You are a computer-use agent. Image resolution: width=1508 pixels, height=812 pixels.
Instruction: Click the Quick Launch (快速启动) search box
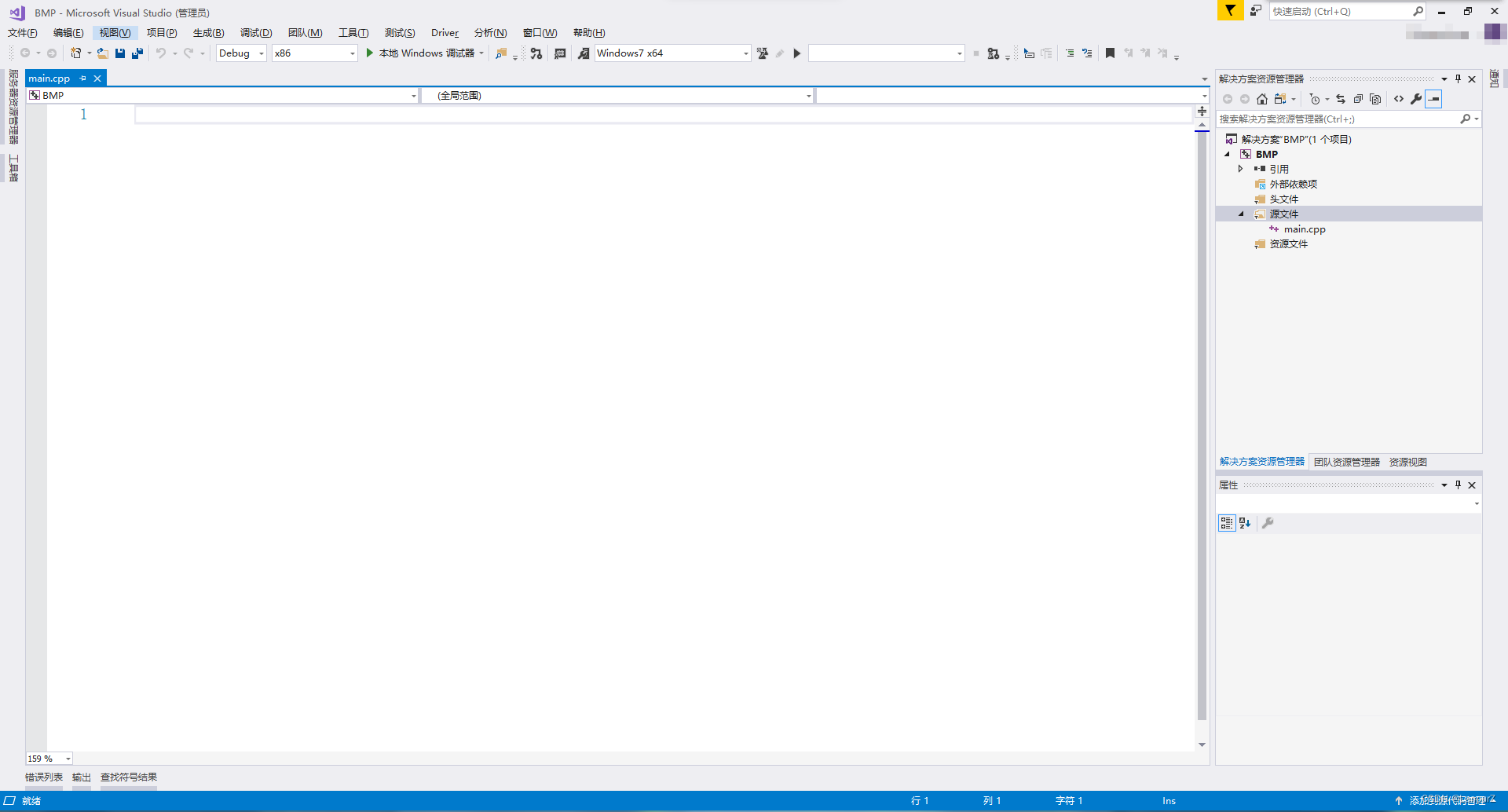point(1347,11)
